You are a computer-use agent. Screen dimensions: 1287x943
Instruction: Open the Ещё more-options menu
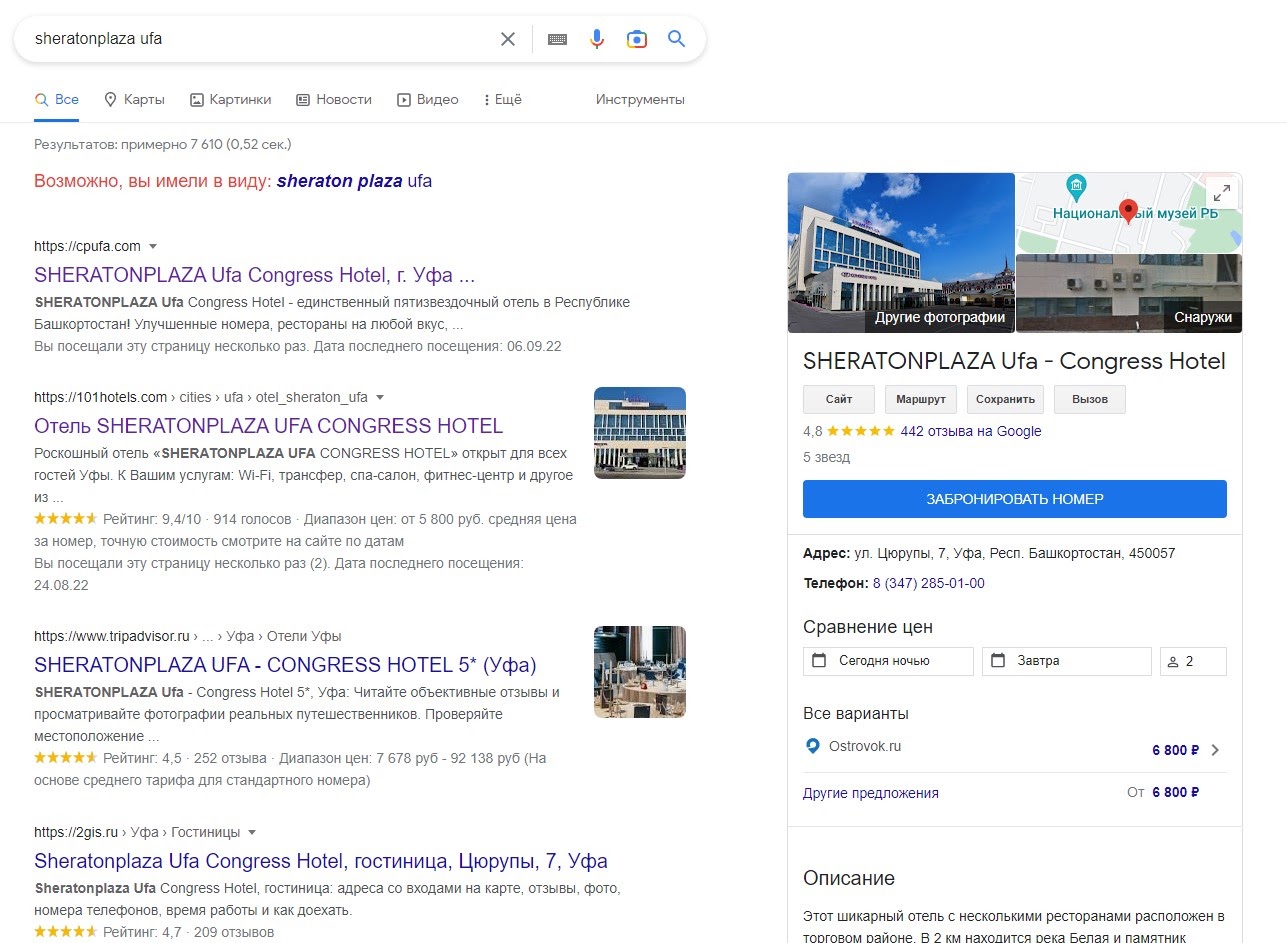point(502,100)
